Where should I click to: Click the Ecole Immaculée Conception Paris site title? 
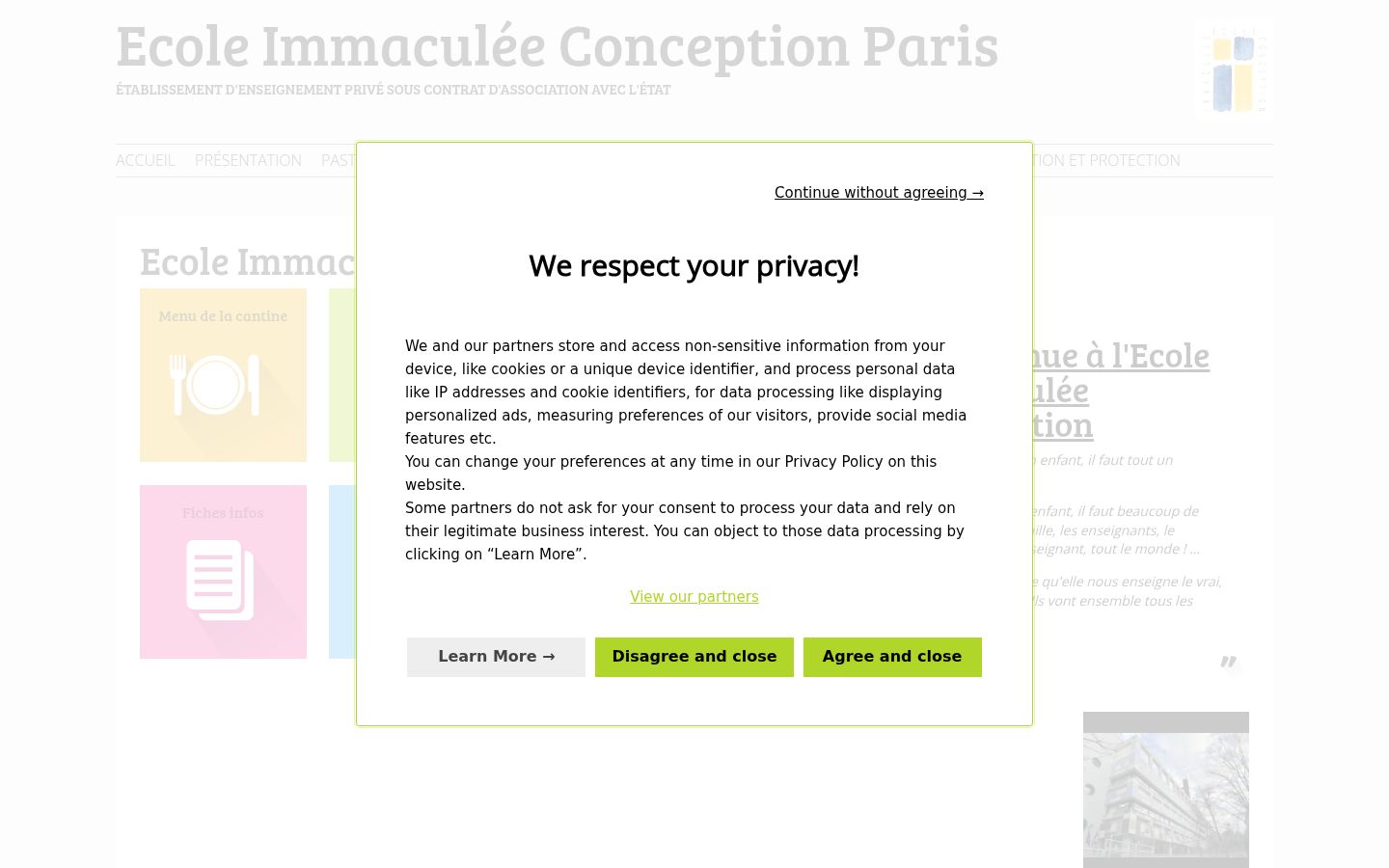[558, 45]
